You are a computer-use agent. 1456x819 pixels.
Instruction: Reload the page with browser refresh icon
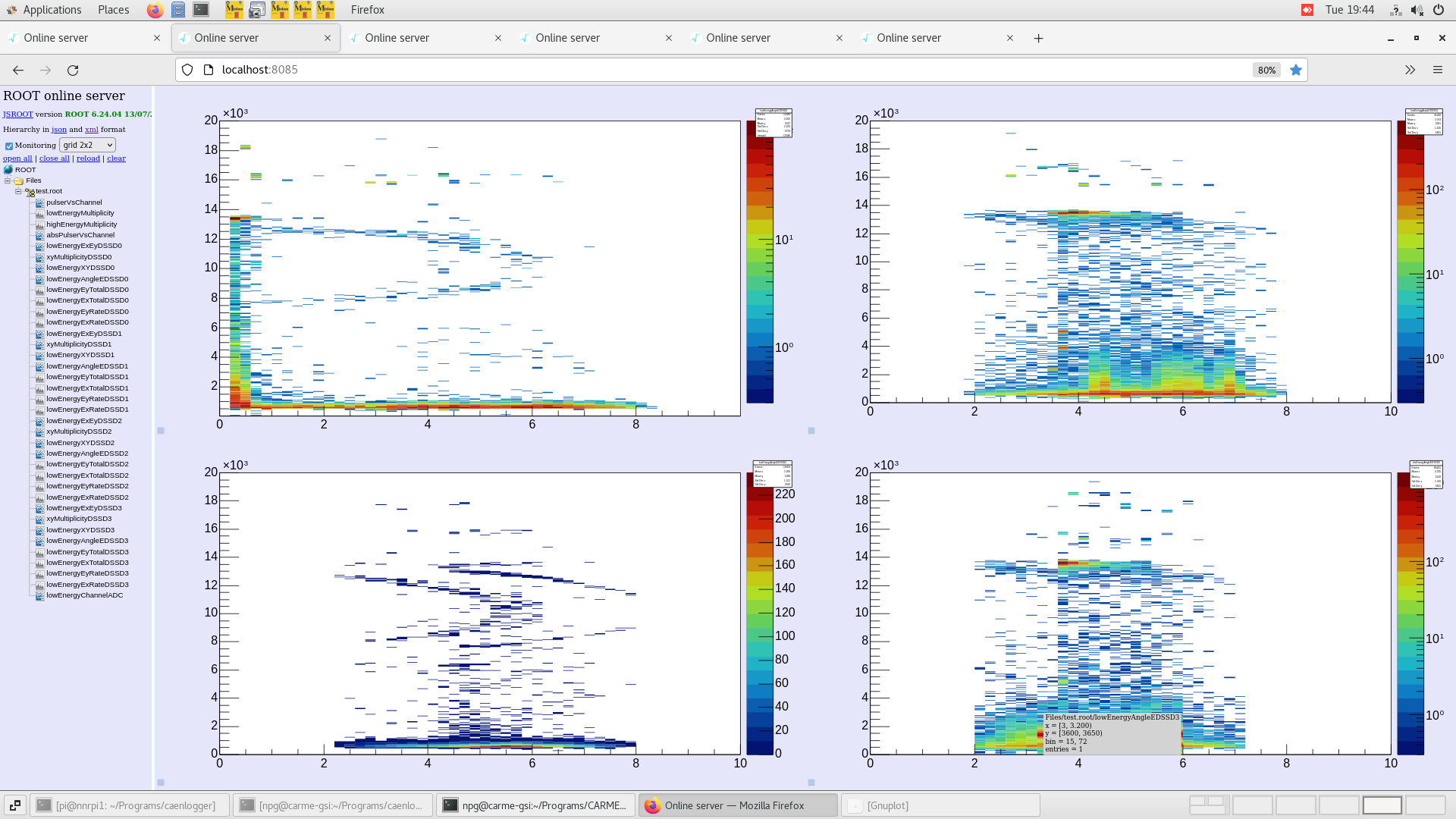pos(73,70)
